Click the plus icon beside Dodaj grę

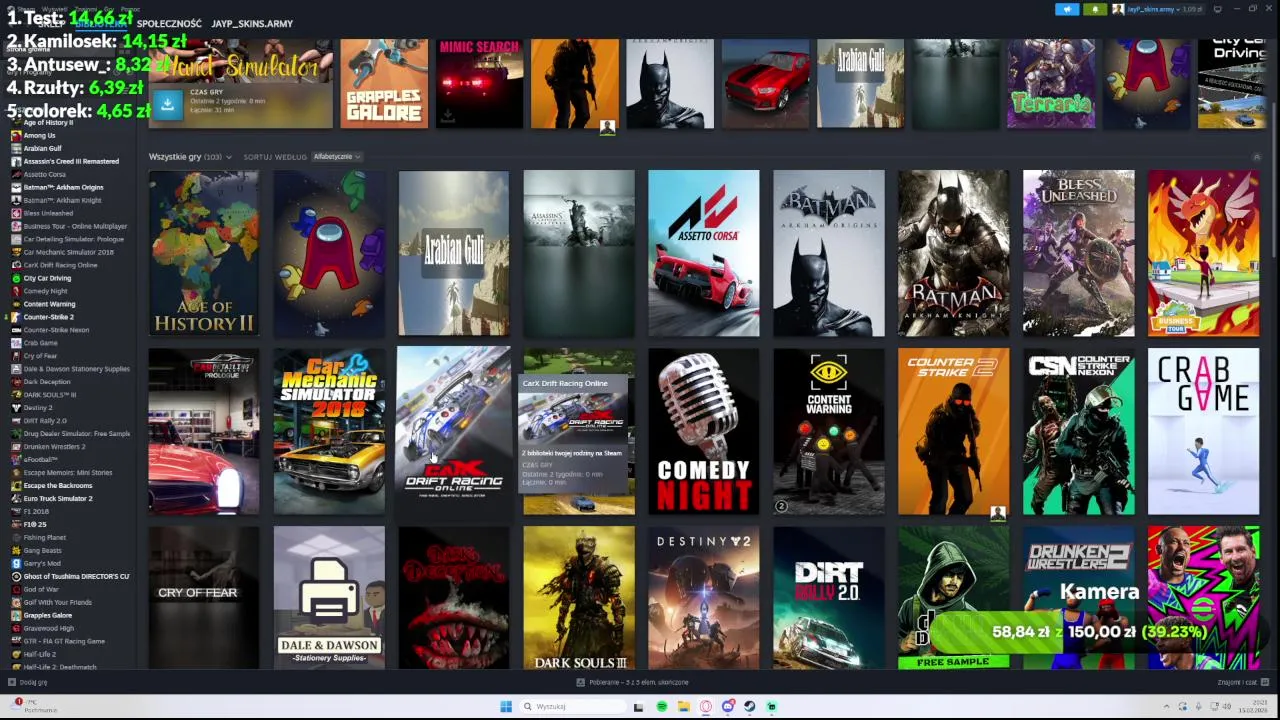pyautogui.click(x=12, y=682)
